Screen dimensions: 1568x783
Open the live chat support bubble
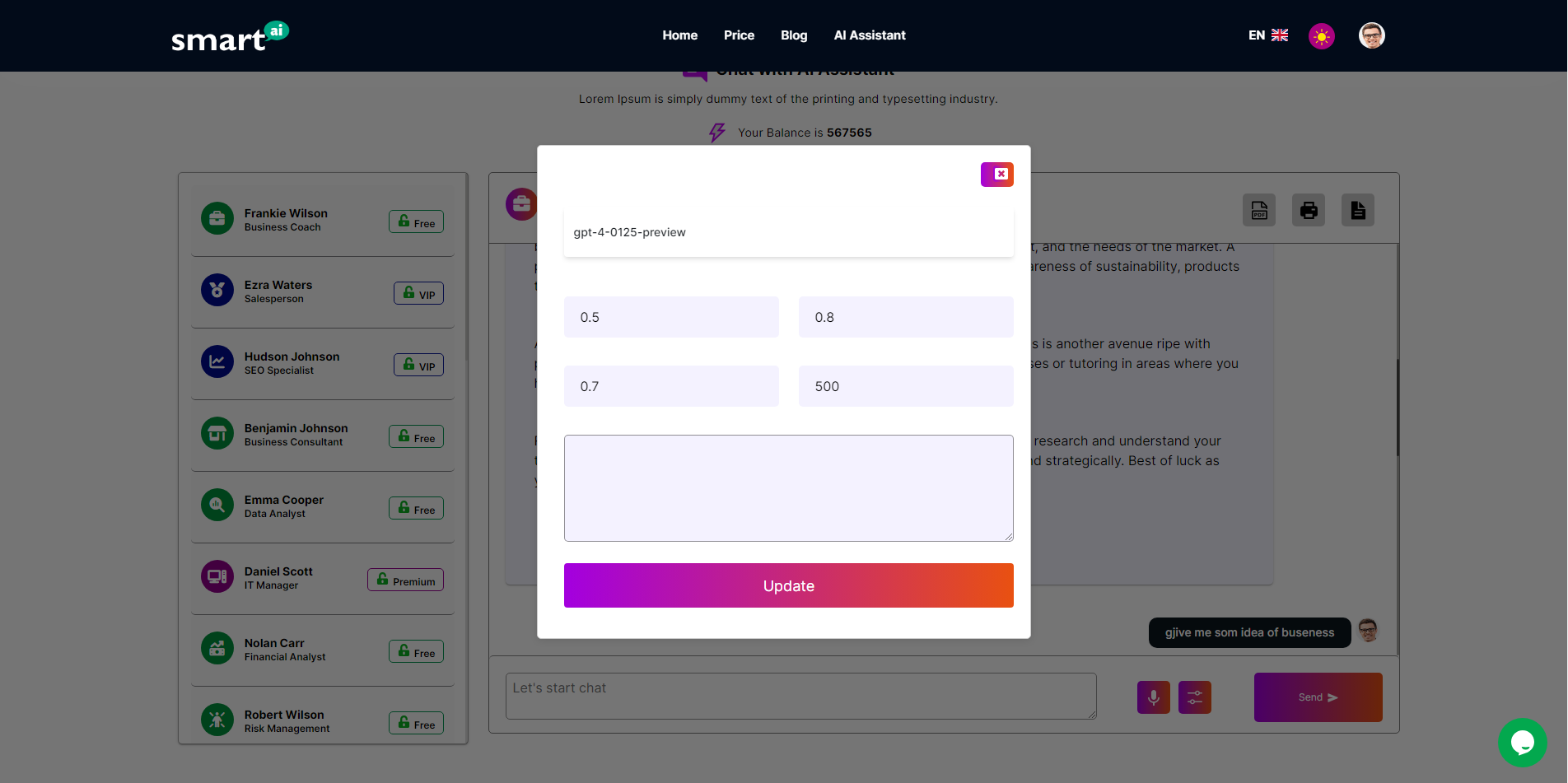[1522, 742]
